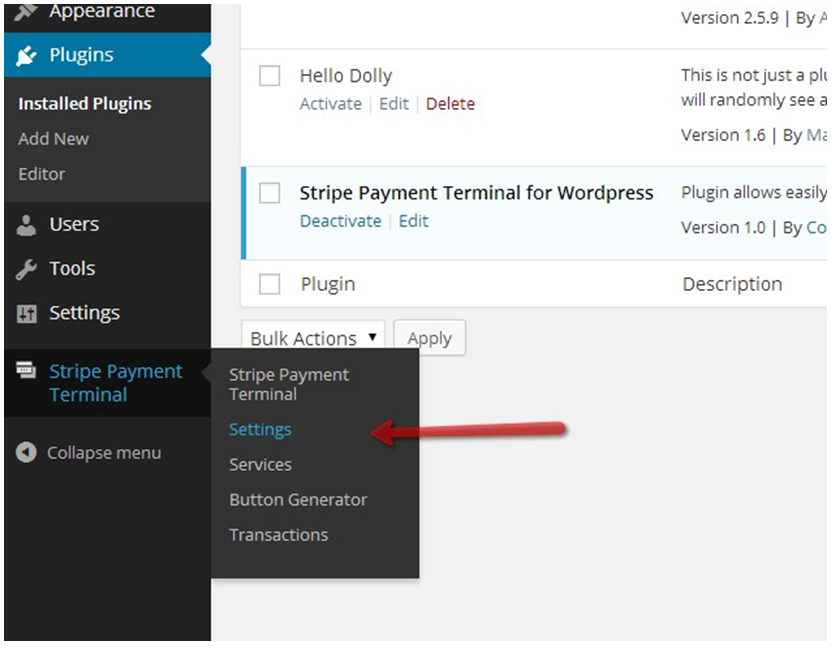Viewport: 837px width, 649px height.
Task: Edit the Hello Dolly plugin
Action: pos(394,104)
